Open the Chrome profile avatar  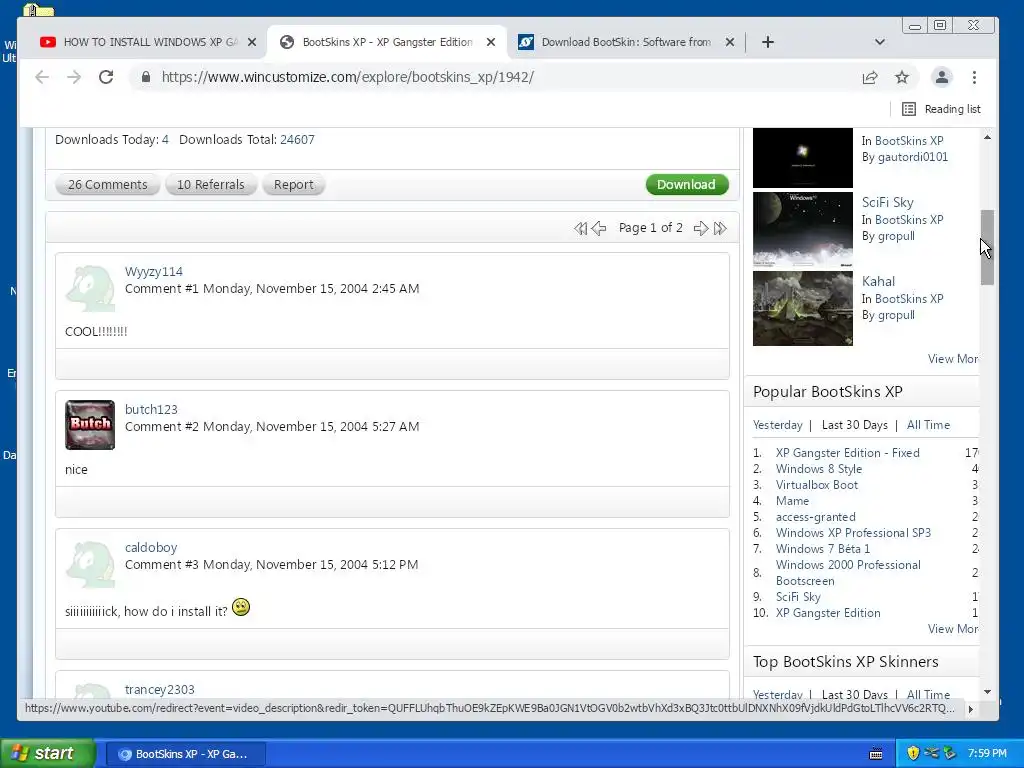(941, 78)
